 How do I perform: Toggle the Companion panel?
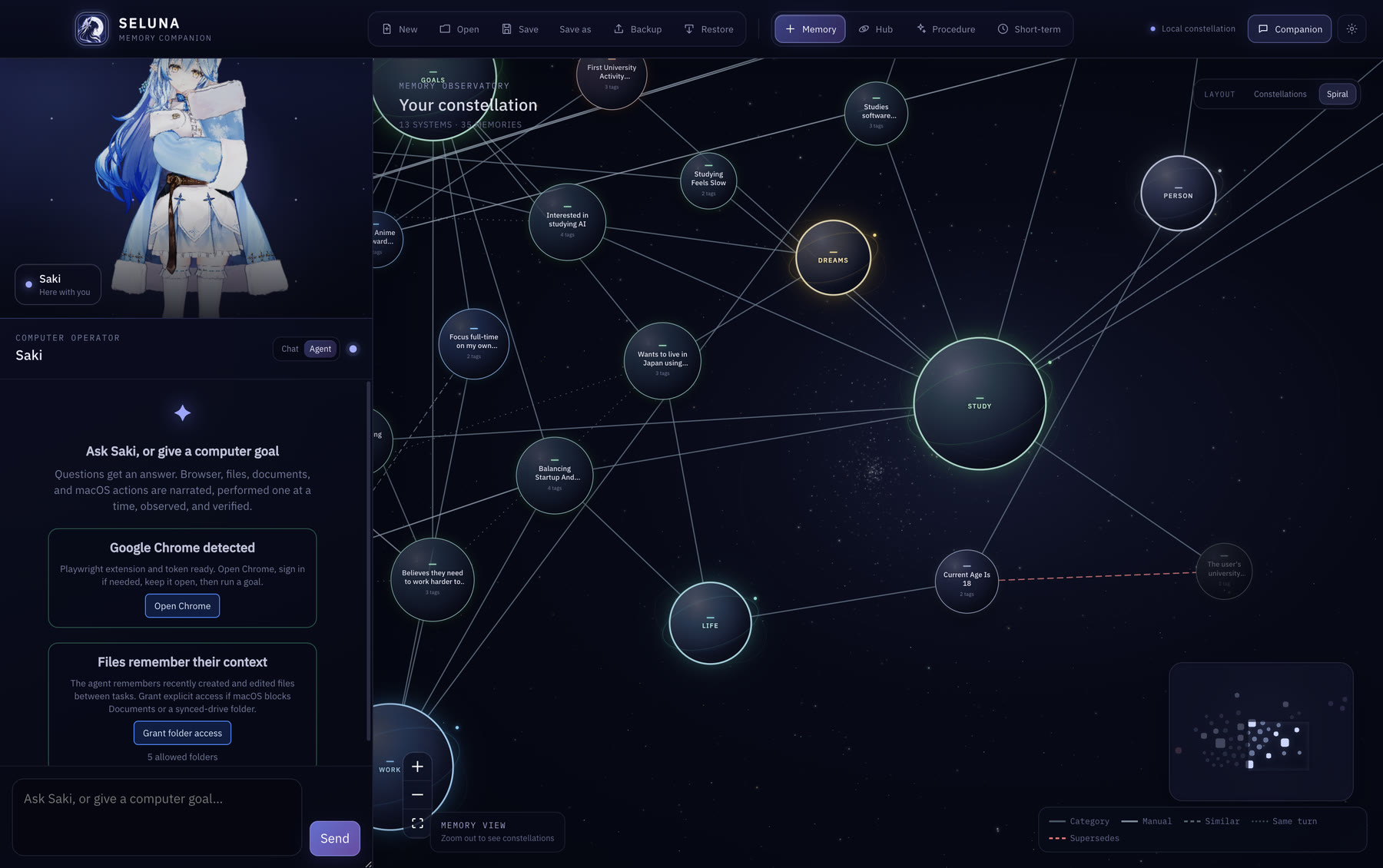pyautogui.click(x=1289, y=29)
